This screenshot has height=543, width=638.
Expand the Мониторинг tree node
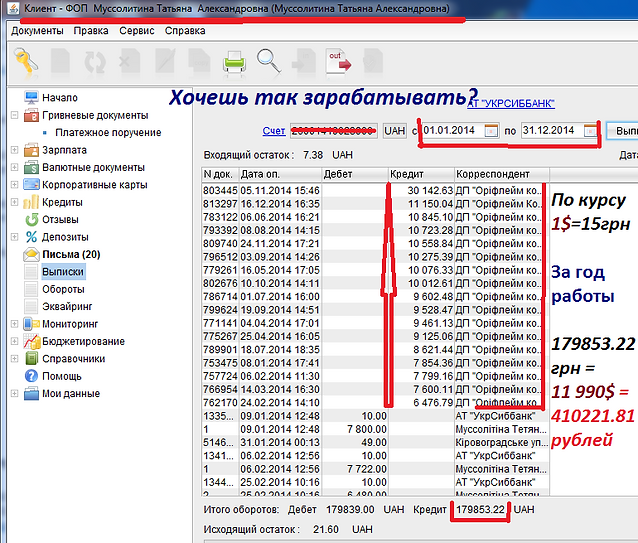[x=14, y=324]
